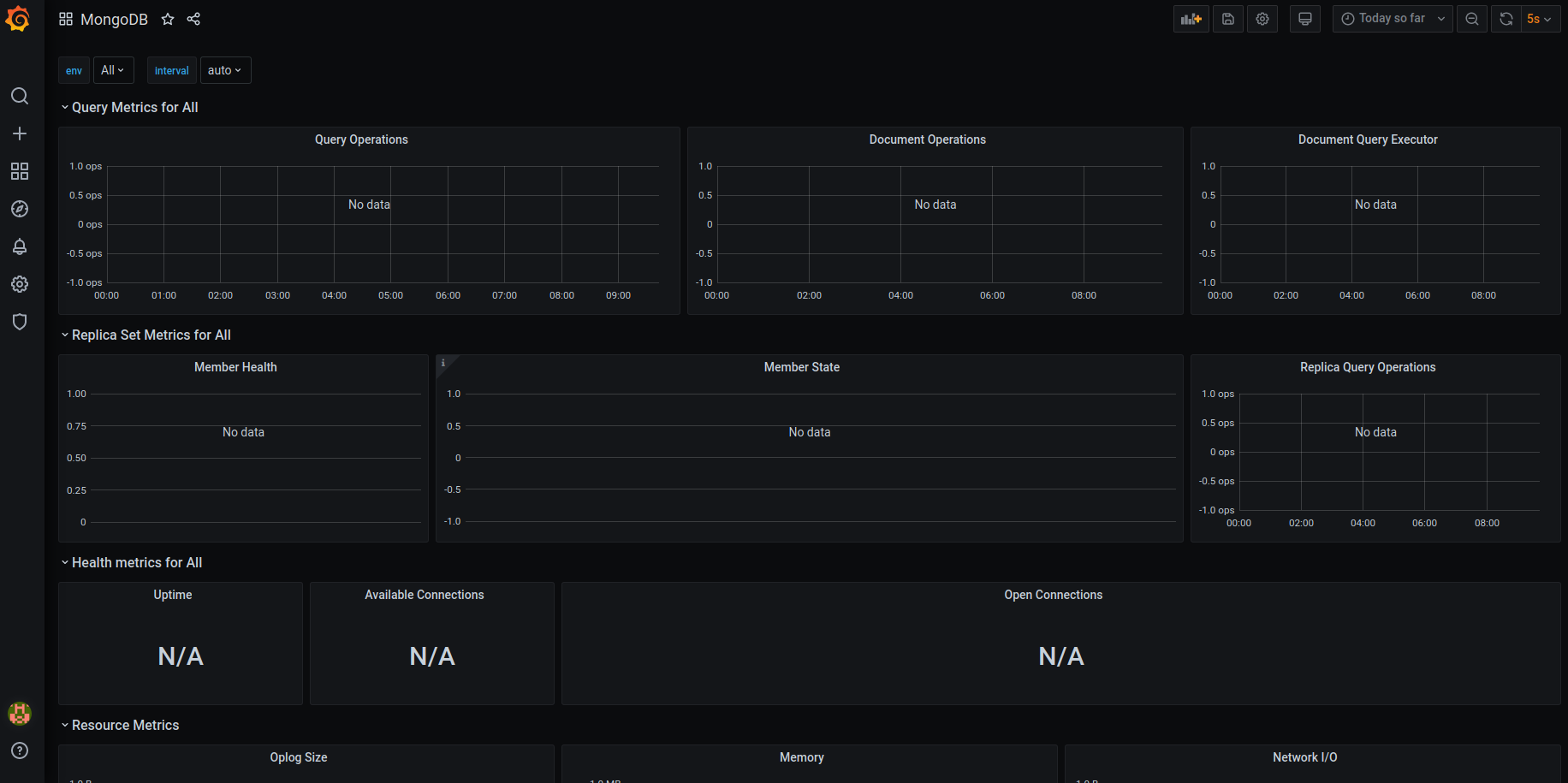Click 'No data' in Member State panel
1568x783 pixels.
click(x=810, y=432)
